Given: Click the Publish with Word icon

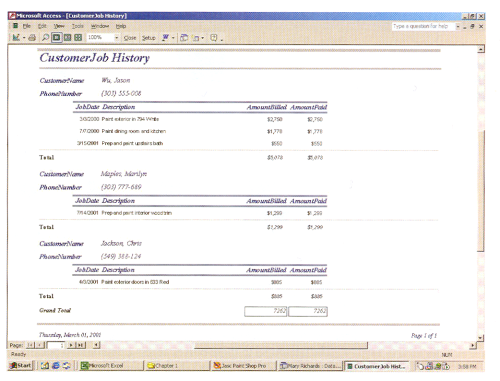Looking at the screenshot, I should point(165,38).
